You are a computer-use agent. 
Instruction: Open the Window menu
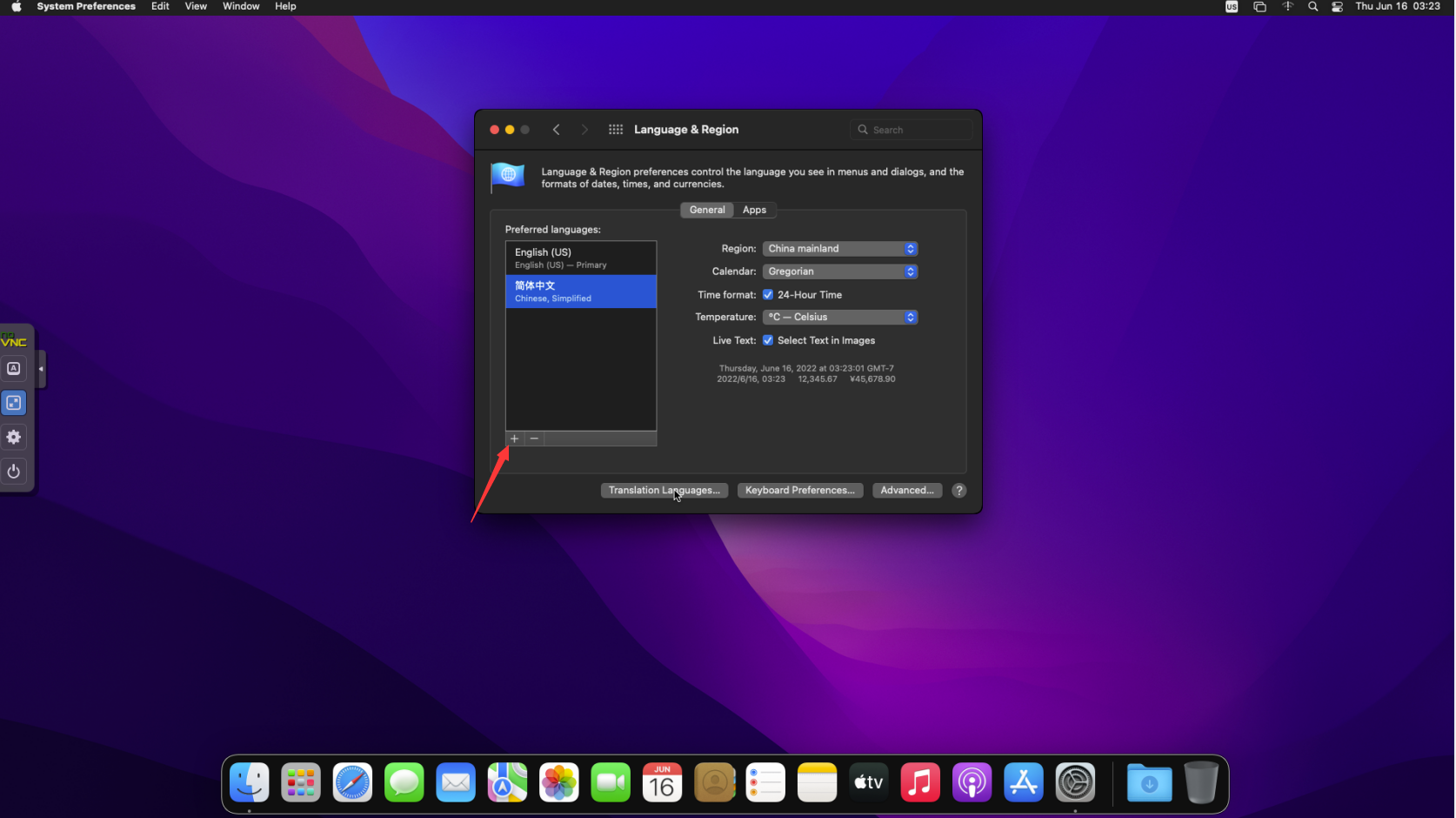[241, 6]
